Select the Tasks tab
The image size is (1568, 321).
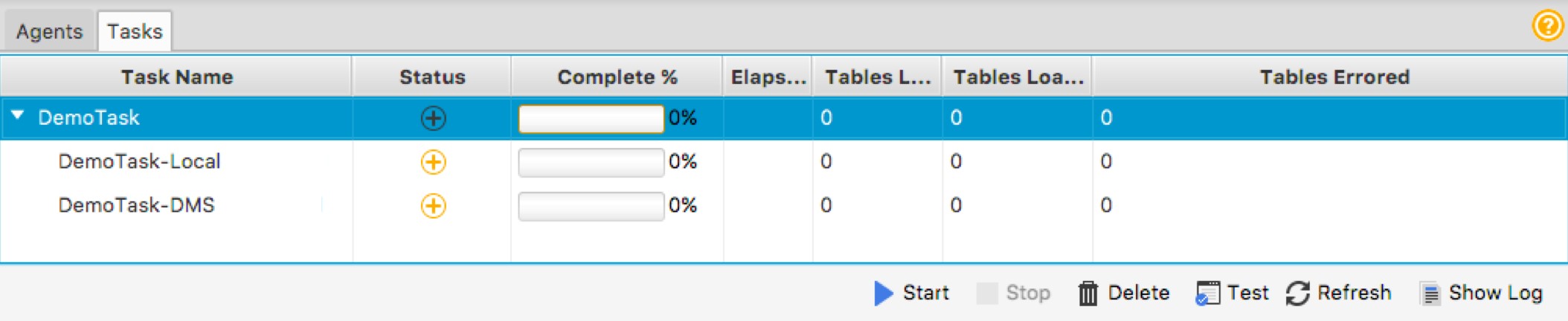pos(135,31)
